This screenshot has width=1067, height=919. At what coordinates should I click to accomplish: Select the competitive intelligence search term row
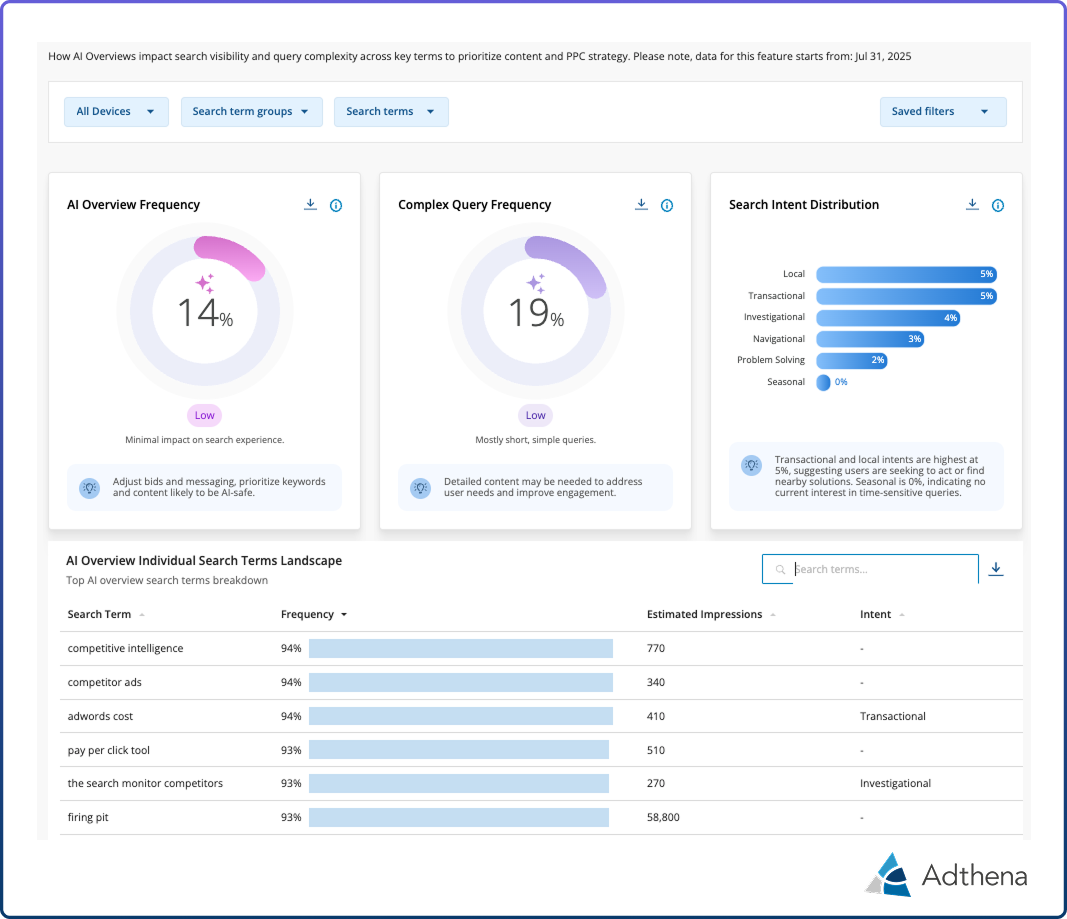coord(125,648)
